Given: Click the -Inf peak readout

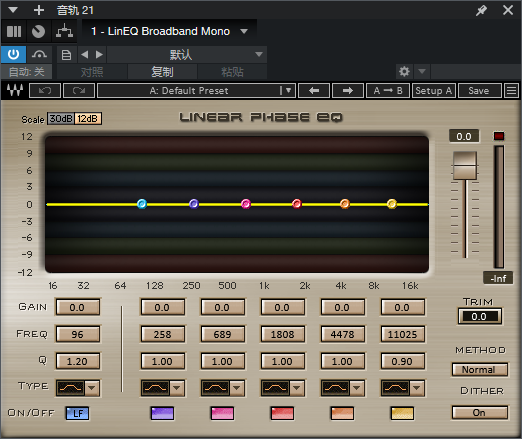Looking at the screenshot, I should coord(498,278).
